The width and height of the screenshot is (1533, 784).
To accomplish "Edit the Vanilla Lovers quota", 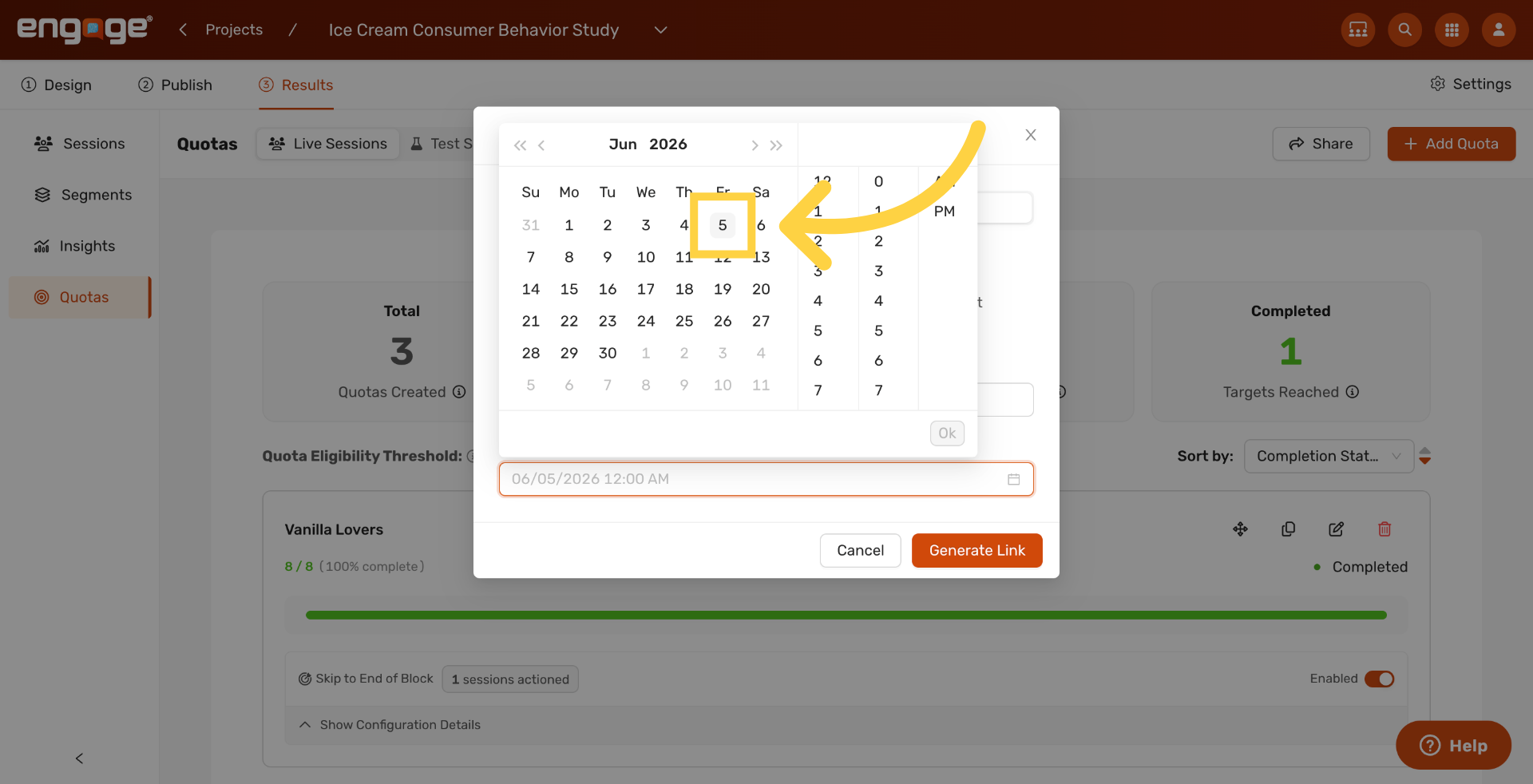I will pos(1336,529).
